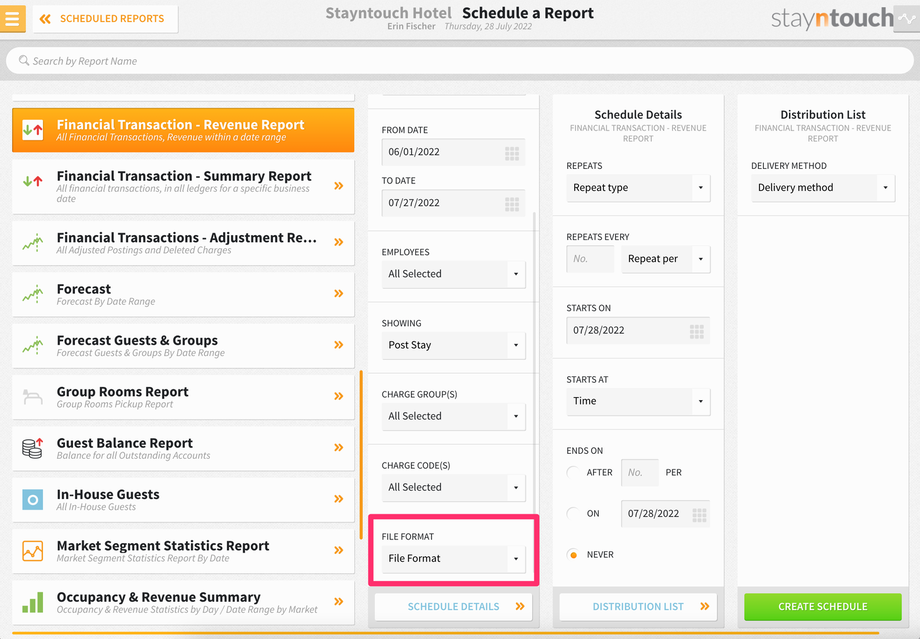
Task: Select Financial Transaction - Summary Report title
Action: click(184, 176)
